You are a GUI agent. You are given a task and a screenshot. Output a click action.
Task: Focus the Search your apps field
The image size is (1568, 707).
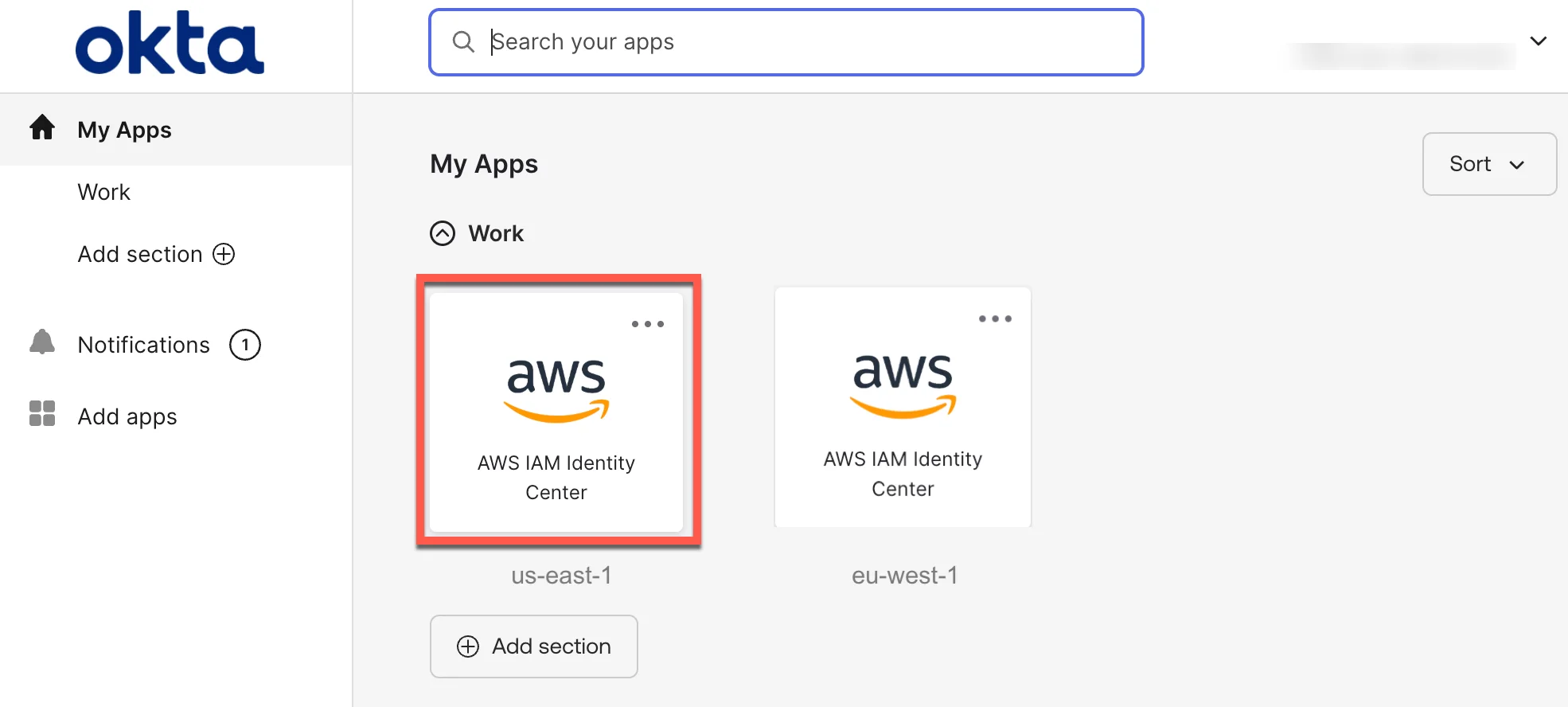[796, 42]
